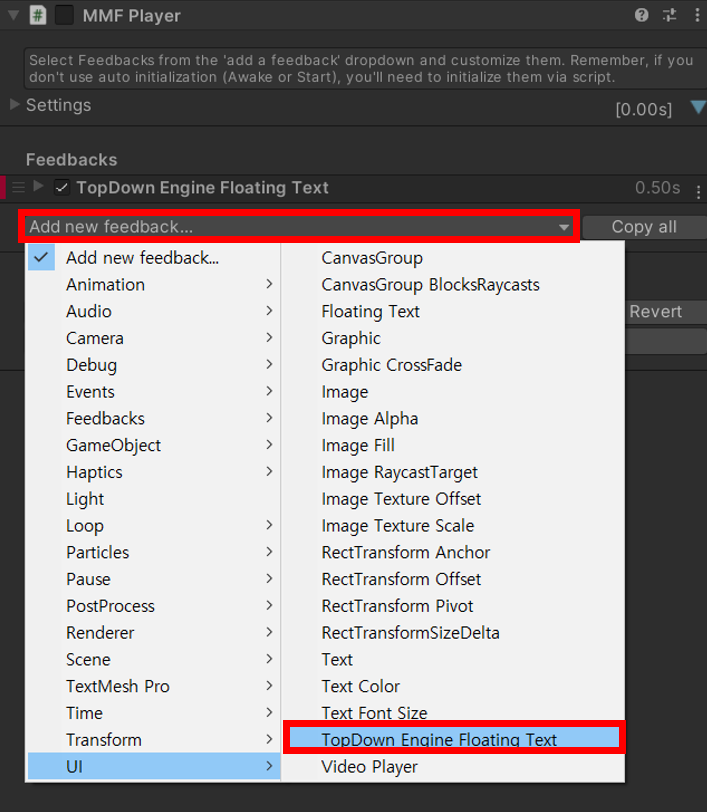Disable the TopDown Engine Floating Text feedback checkbox
Image resolution: width=707 pixels, height=812 pixels.
tap(62, 187)
